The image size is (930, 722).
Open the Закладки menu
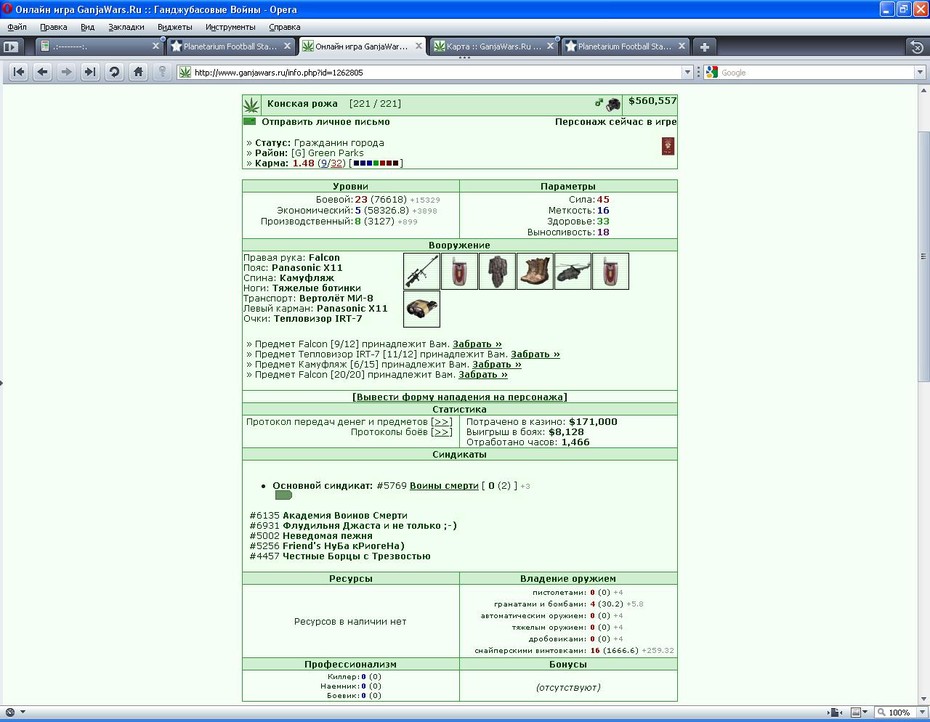pos(126,27)
